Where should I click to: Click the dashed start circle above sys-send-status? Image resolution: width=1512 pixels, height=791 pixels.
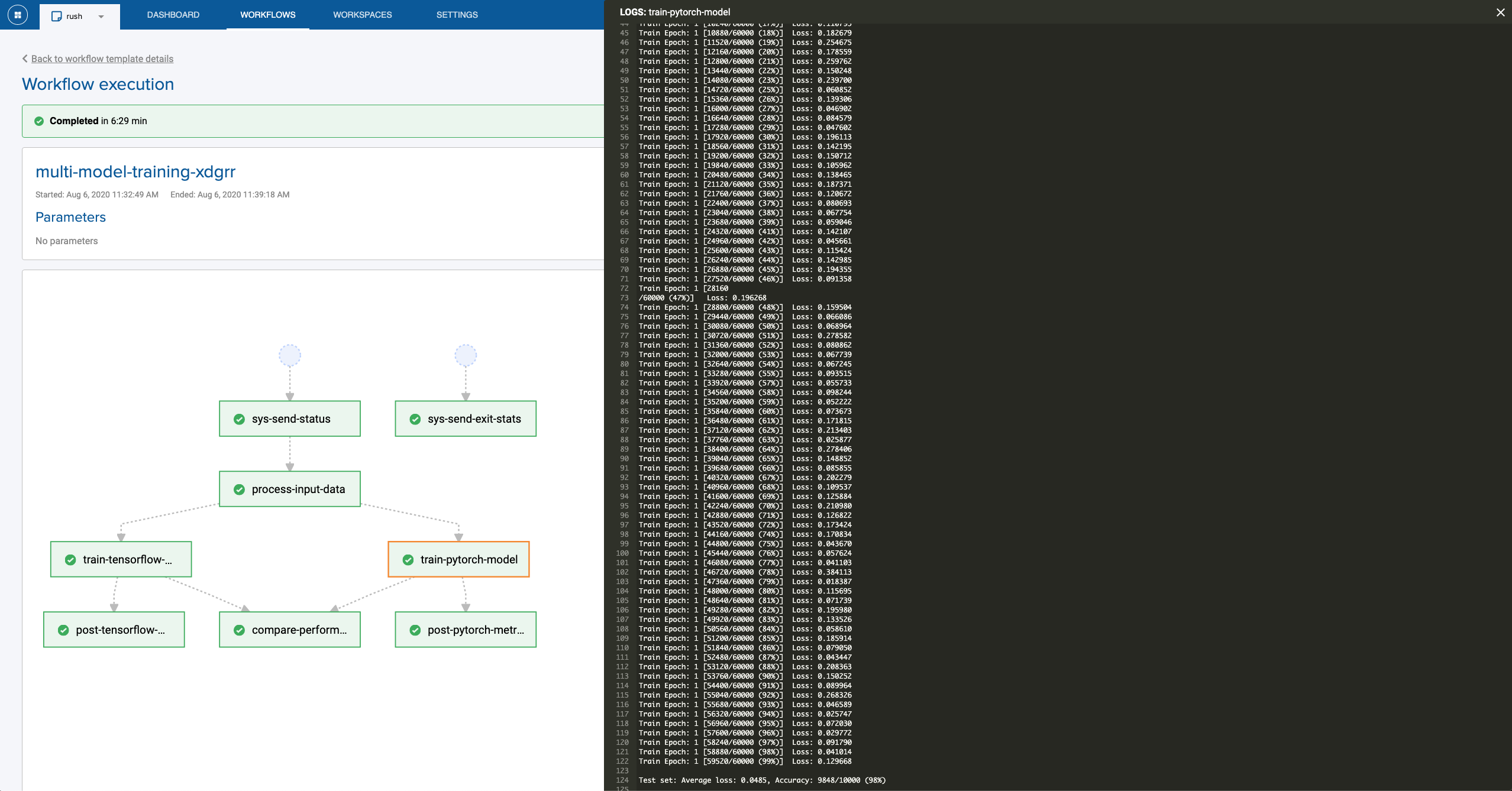click(290, 355)
